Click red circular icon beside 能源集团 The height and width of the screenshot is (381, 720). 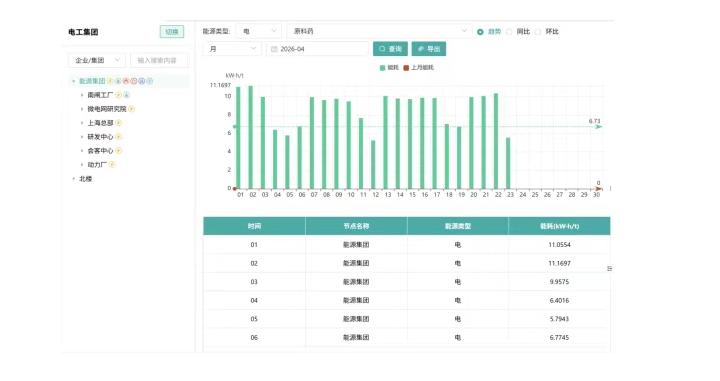(x=134, y=81)
